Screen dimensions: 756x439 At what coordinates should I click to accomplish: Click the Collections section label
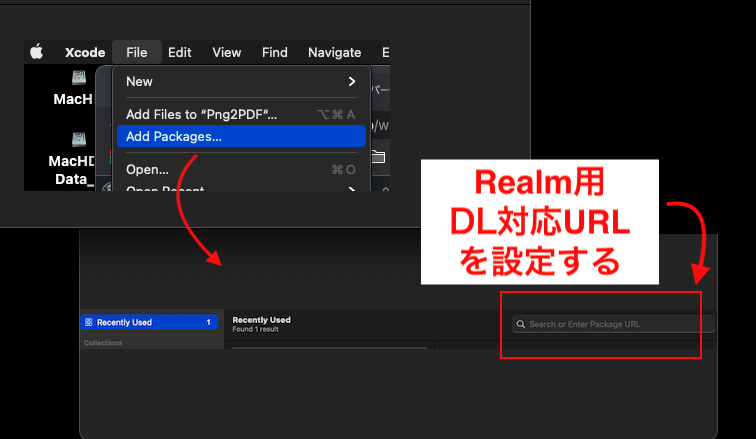click(103, 343)
